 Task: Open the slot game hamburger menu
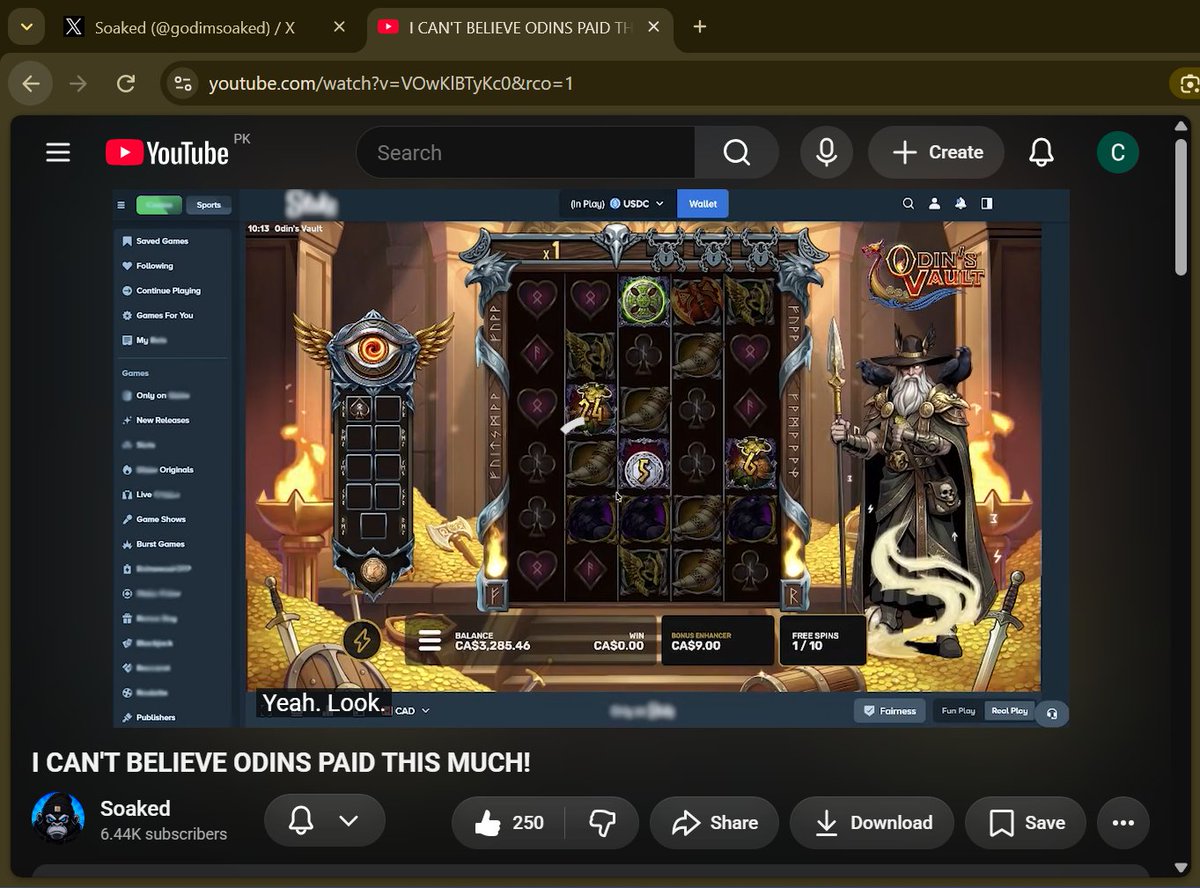click(x=430, y=640)
